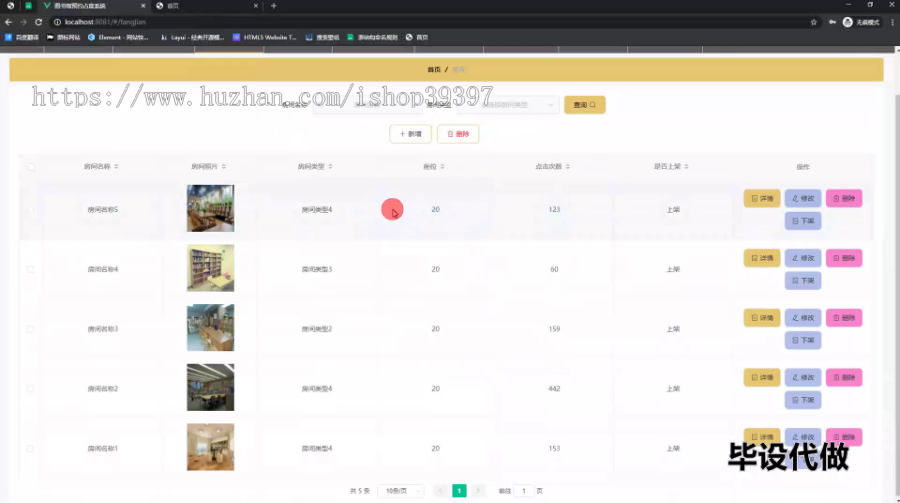
Task: Click the browser address bar URL
Action: coord(105,22)
